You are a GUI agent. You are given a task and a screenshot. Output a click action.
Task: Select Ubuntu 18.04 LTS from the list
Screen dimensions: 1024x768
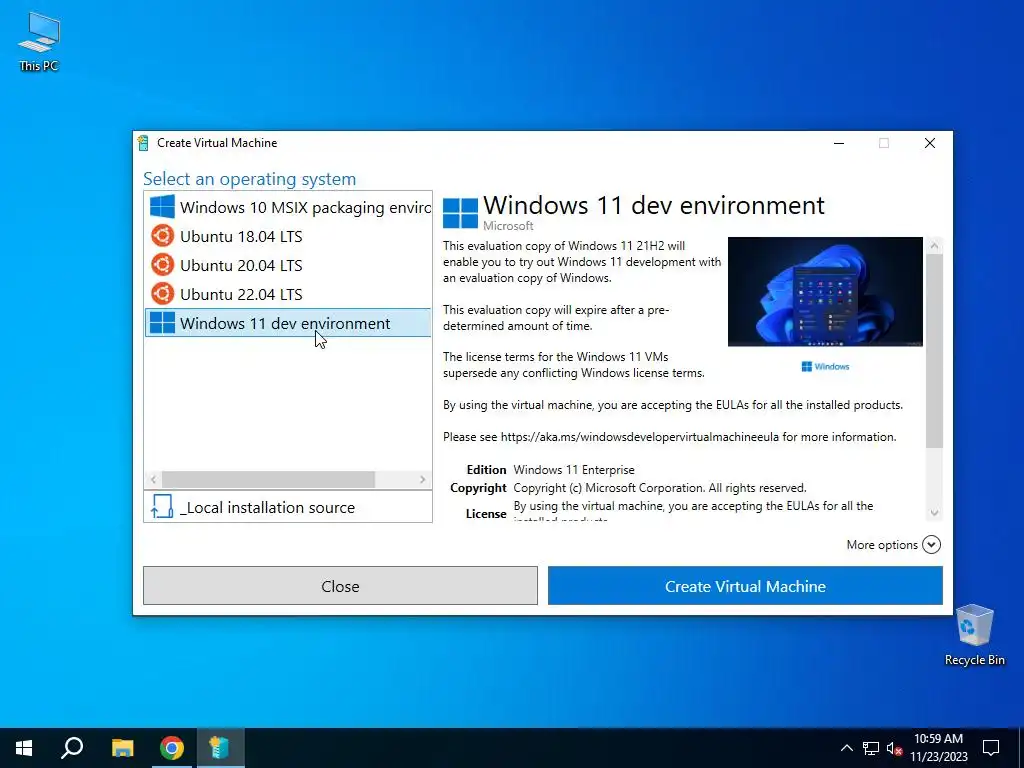pyautogui.click(x=288, y=236)
